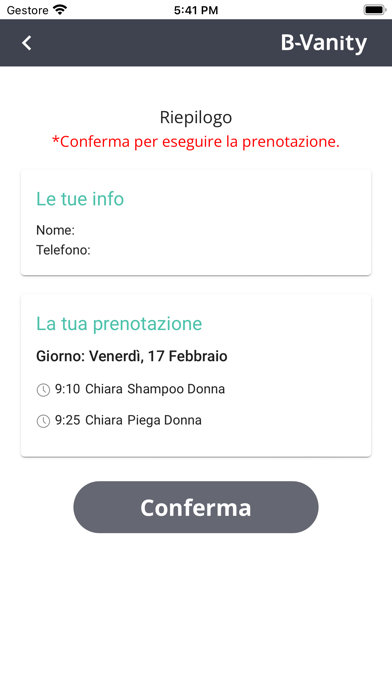Tap the back arrow in header
This screenshot has height=696, width=392.
point(27,43)
